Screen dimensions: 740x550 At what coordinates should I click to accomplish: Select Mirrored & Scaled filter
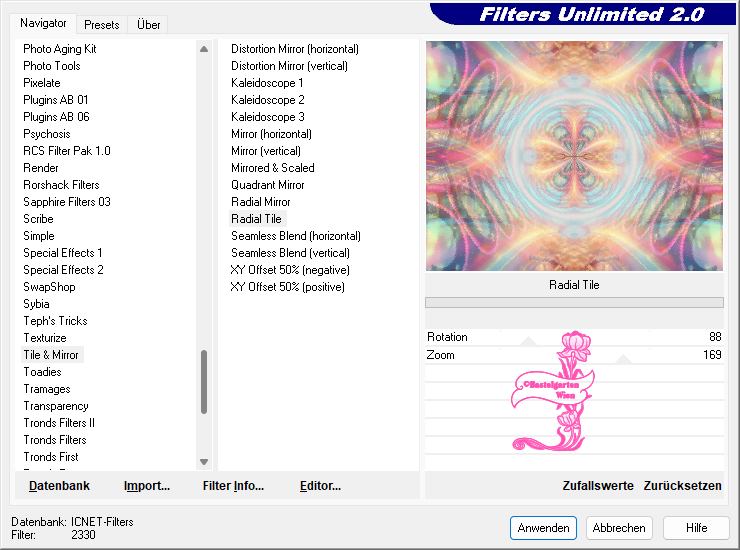(273, 168)
